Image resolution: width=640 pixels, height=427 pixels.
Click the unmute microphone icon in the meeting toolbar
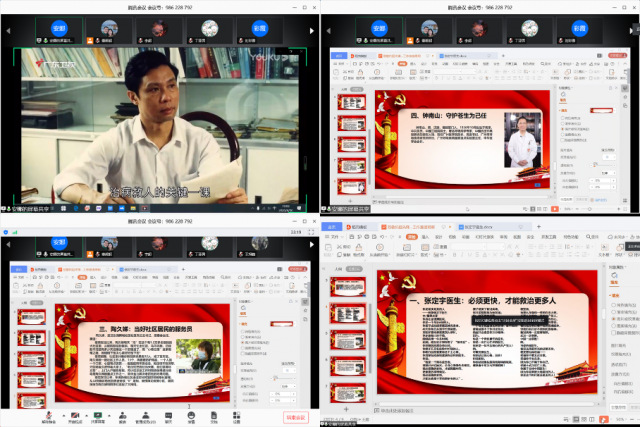pyautogui.click(x=47, y=413)
